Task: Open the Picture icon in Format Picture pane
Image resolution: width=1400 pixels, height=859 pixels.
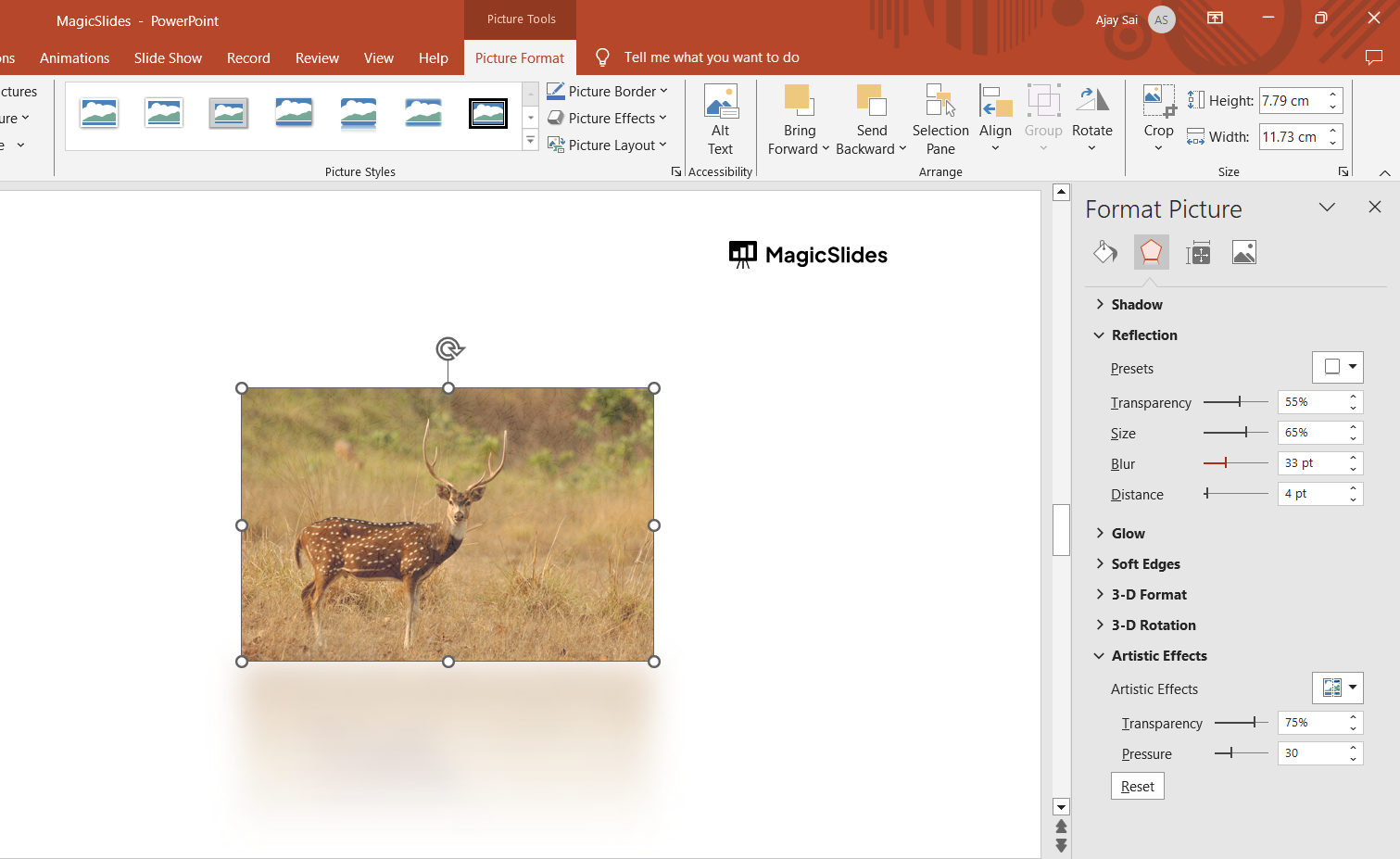Action: point(1243,251)
